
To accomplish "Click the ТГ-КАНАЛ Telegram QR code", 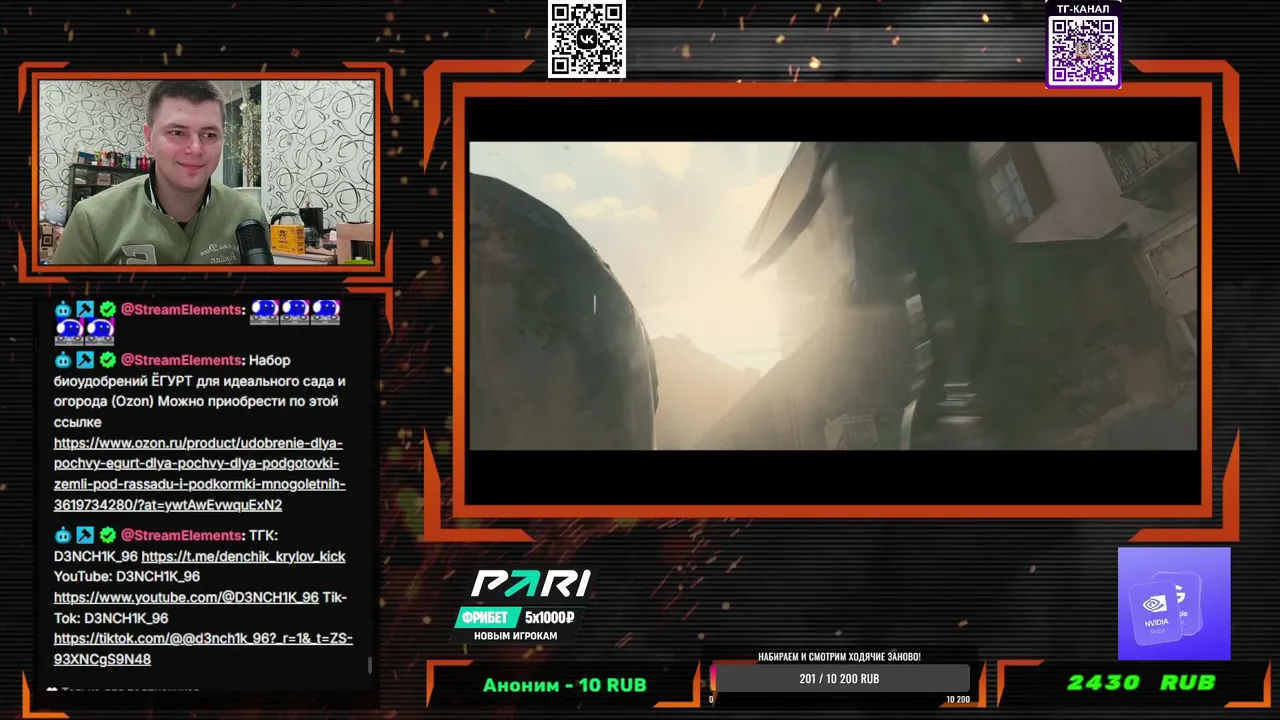I will [1083, 51].
